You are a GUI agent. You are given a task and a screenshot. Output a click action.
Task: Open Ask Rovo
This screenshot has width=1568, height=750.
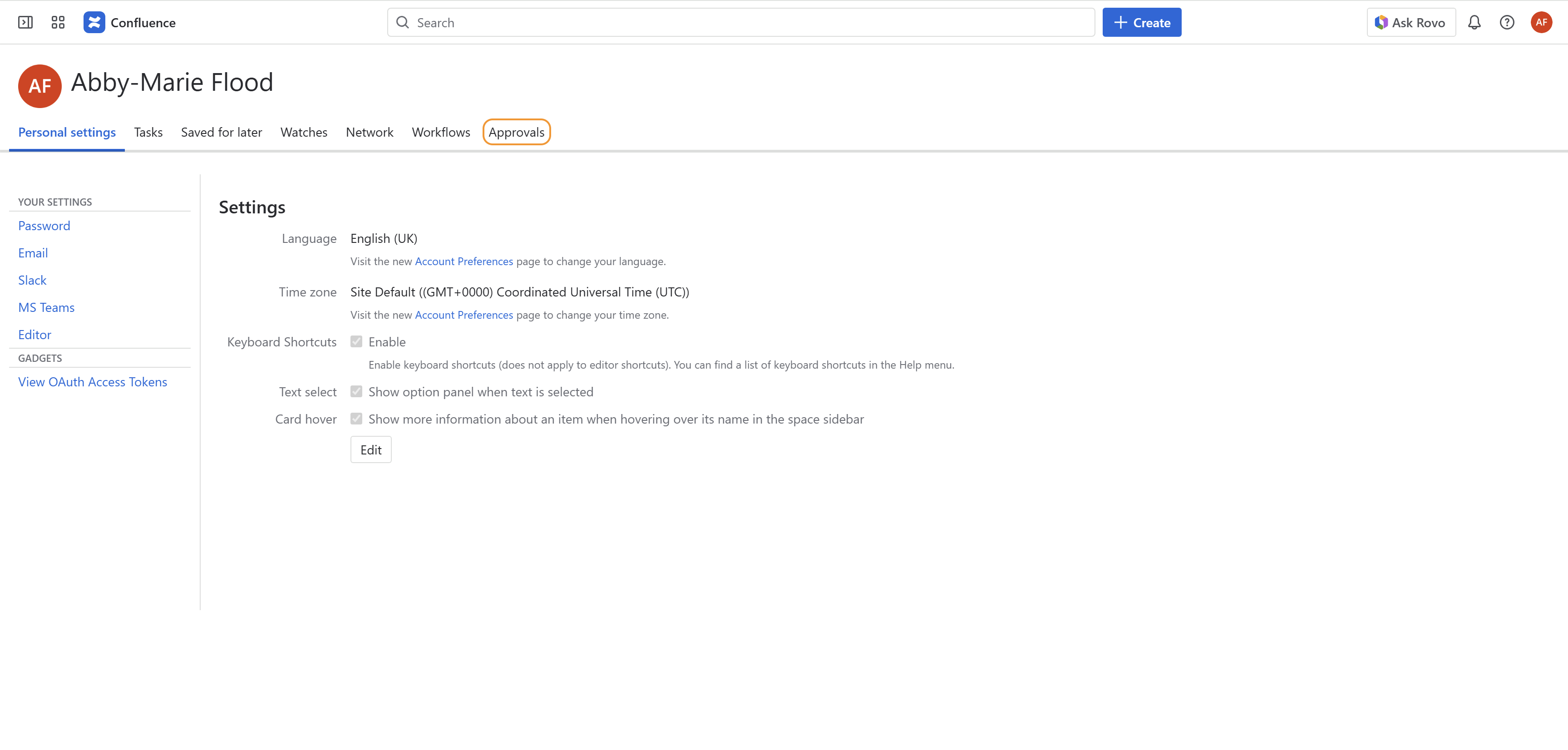1410,22
